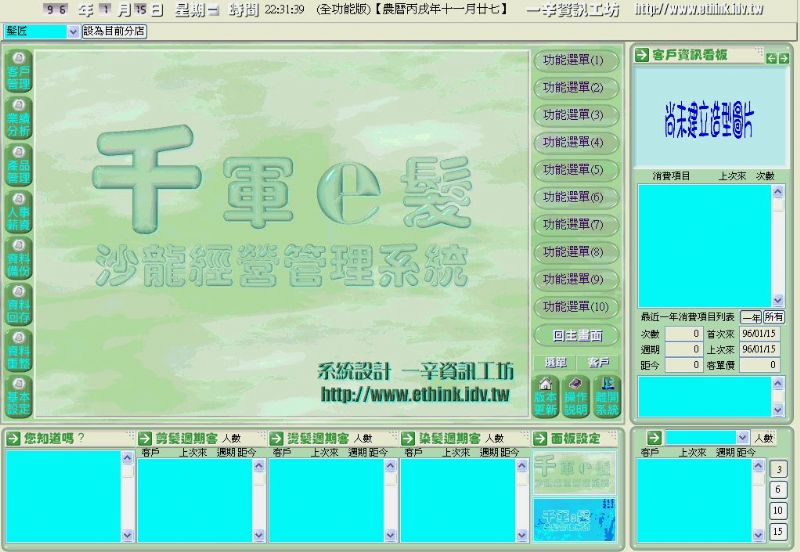Click the arrow icon beside 您知道嗎

pyautogui.click(x=13, y=438)
